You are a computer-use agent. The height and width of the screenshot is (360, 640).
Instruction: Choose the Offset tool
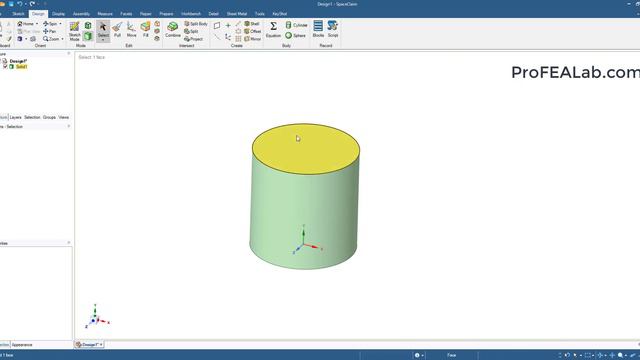pyautogui.click(x=253, y=31)
